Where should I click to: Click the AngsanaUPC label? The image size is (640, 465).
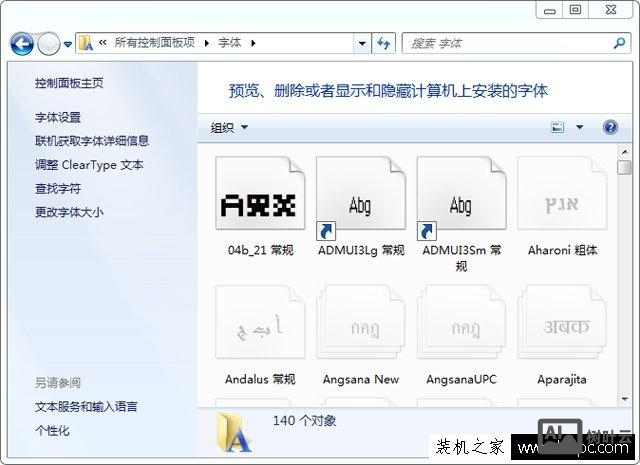461,380
